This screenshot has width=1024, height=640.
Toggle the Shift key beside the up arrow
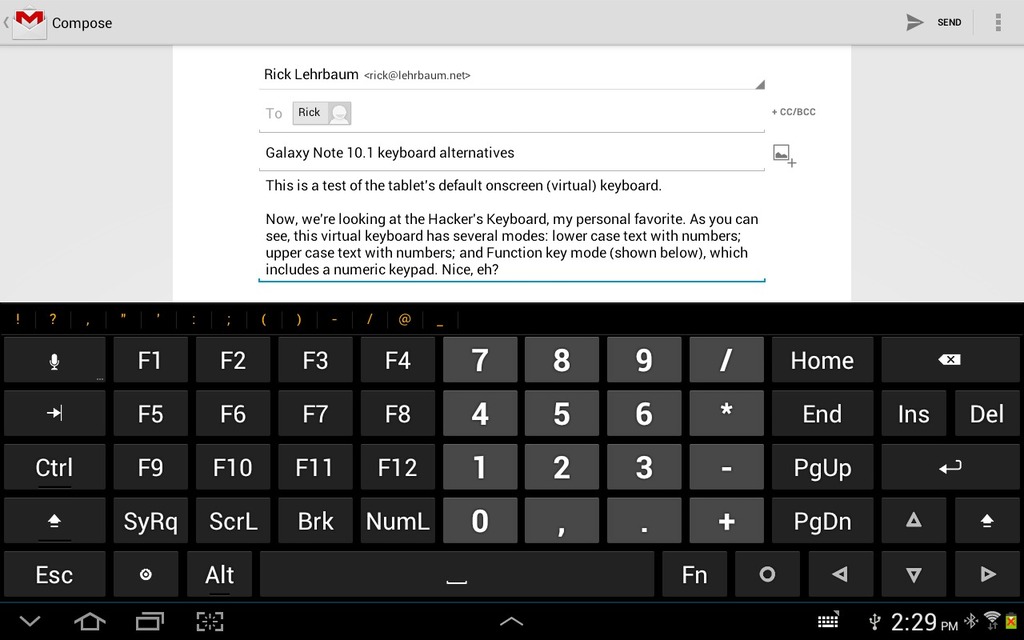(987, 520)
